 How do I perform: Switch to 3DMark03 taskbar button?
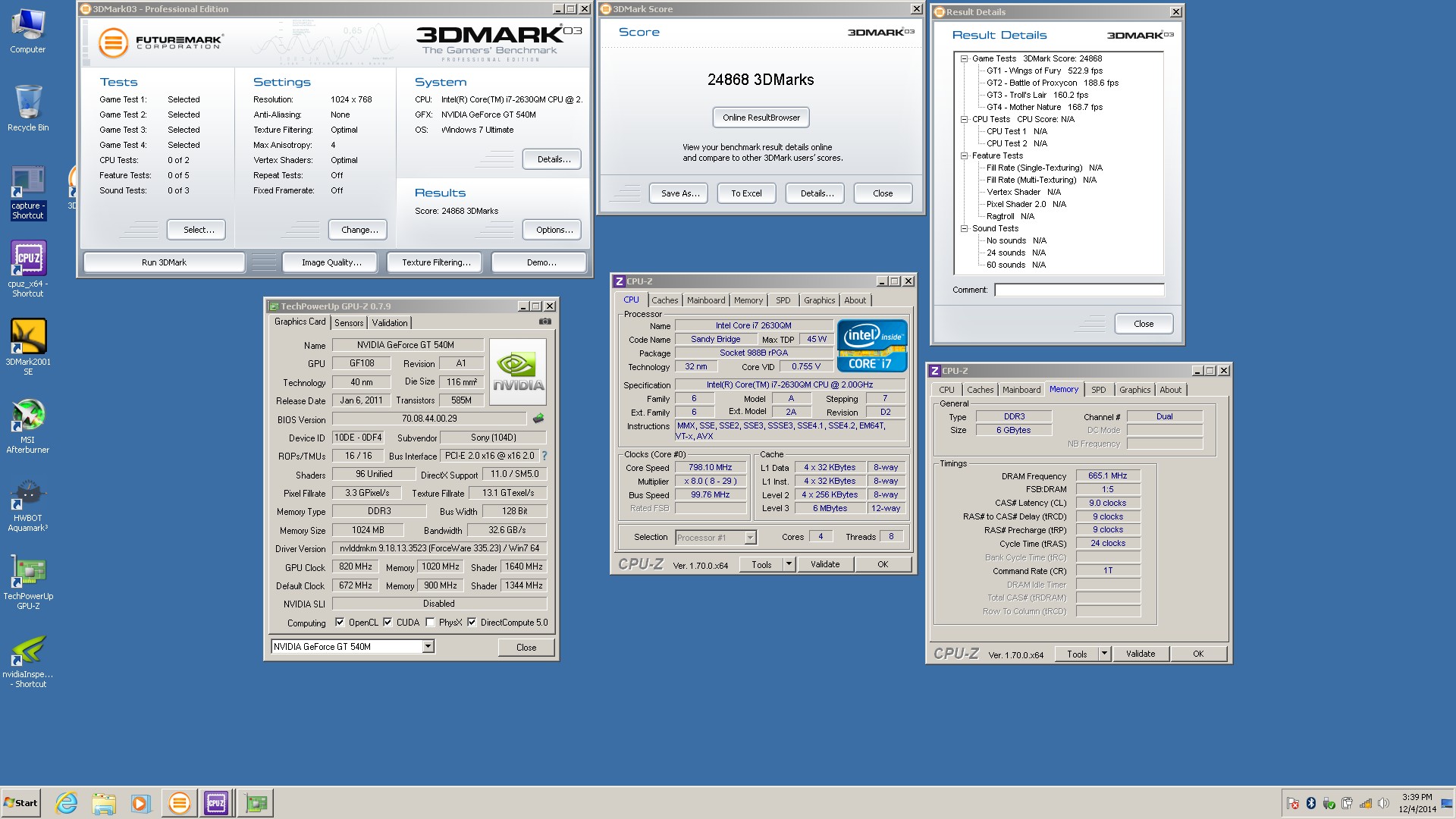pos(179,803)
